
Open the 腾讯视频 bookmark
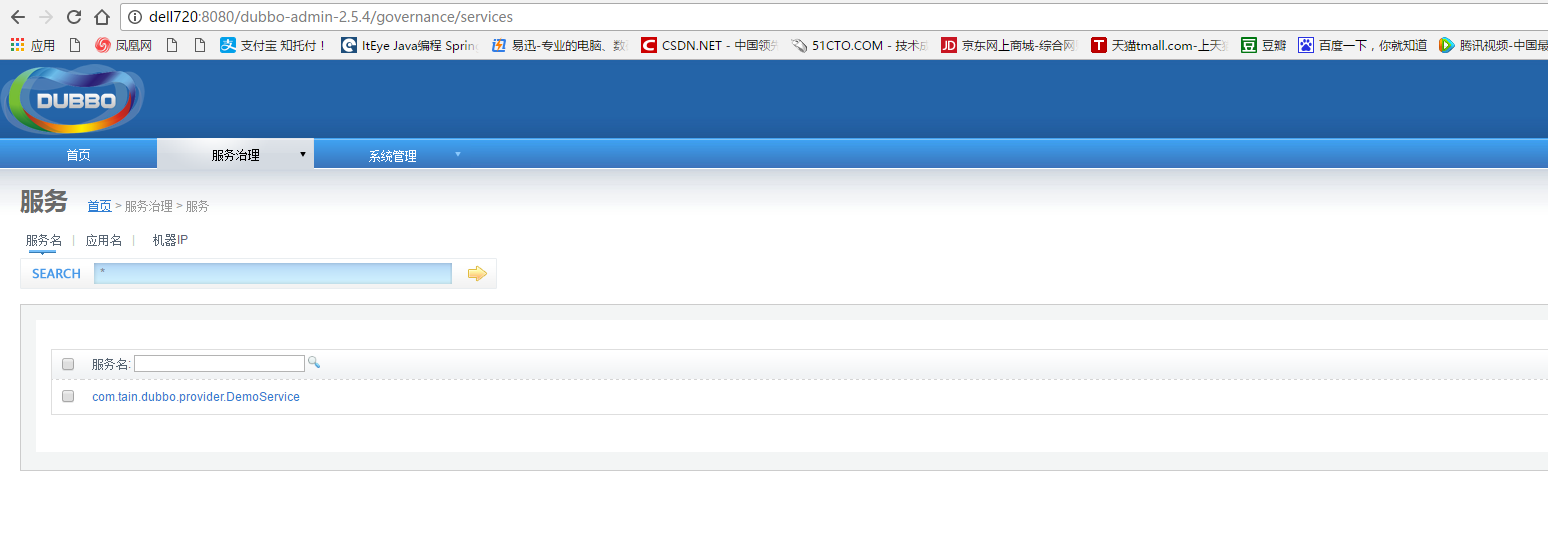[x=1493, y=45]
